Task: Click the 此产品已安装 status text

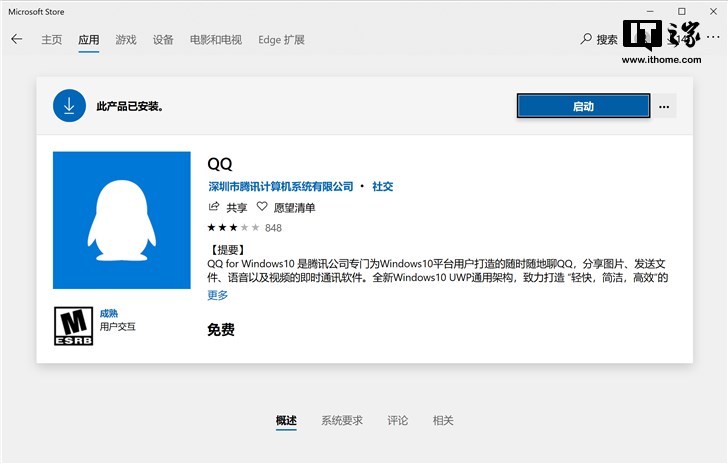Action: pos(130,106)
